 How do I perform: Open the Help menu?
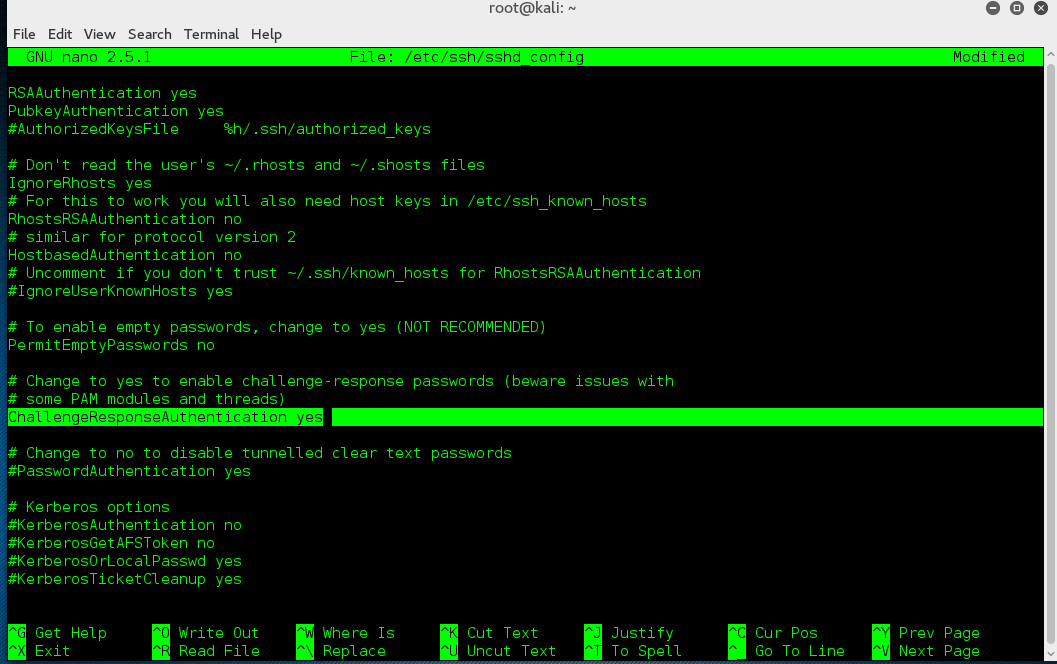click(265, 33)
